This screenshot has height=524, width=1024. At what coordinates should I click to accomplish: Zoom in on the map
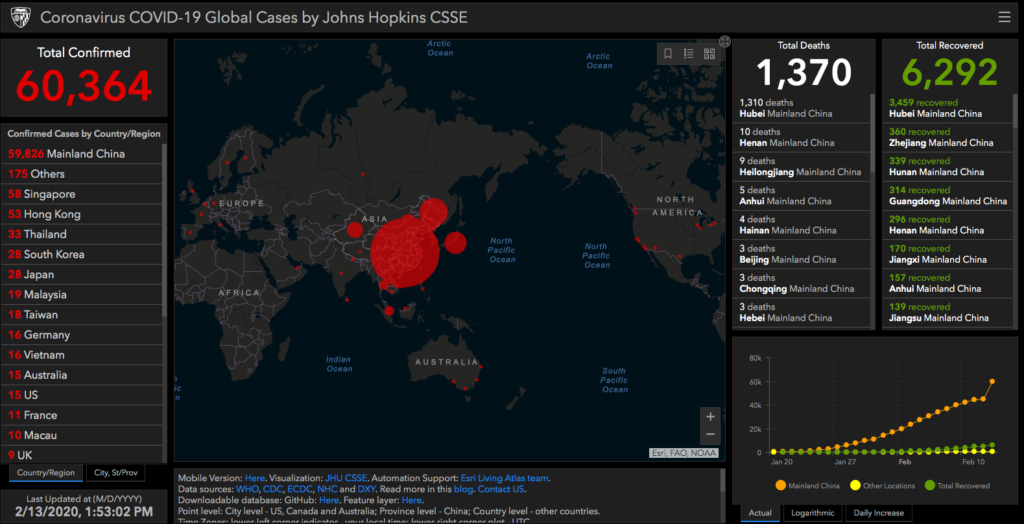(x=711, y=416)
